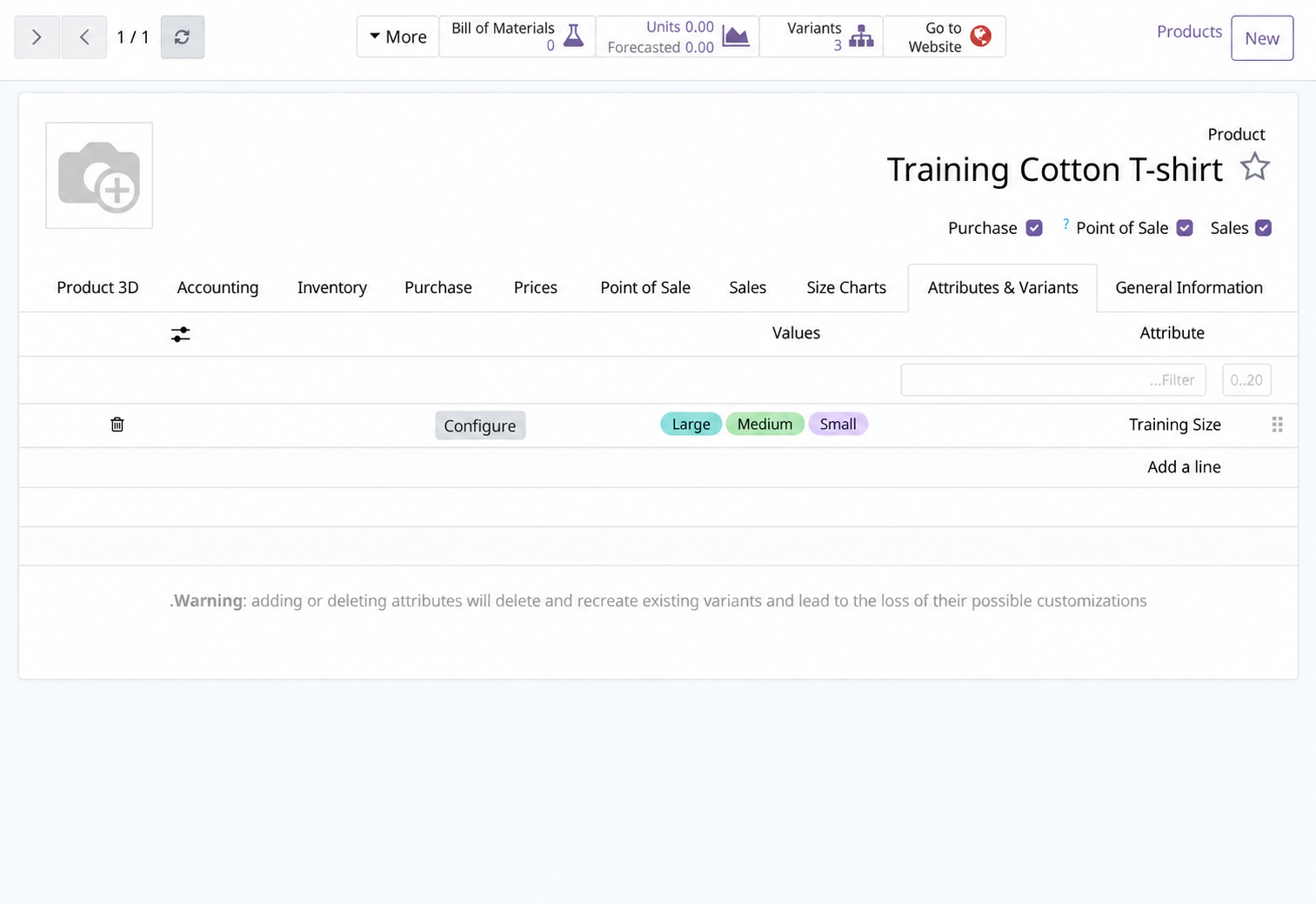Go to next record arrow

pos(37,37)
